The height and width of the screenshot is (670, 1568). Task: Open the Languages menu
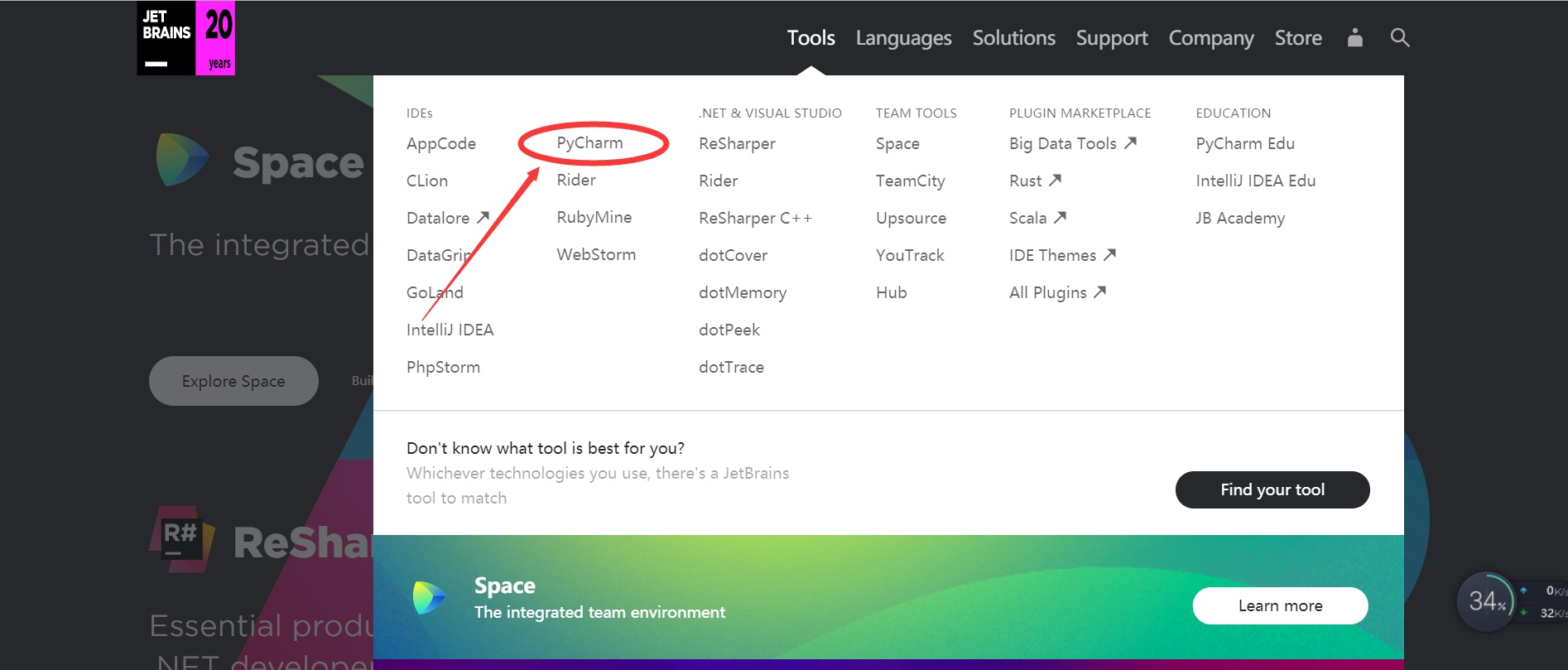(x=903, y=38)
